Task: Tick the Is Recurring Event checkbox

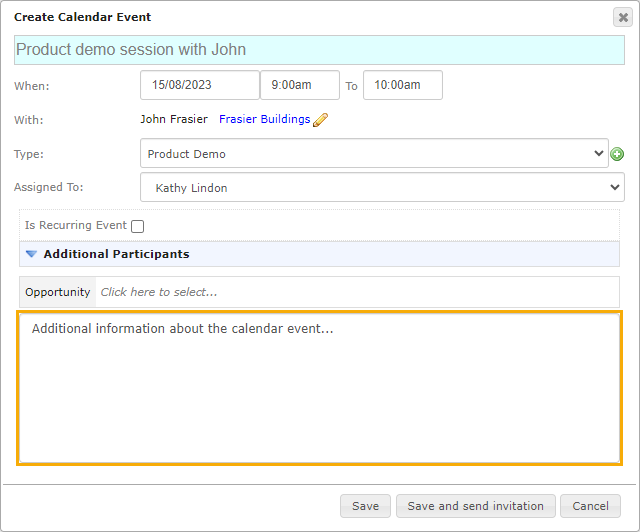Action: click(138, 226)
